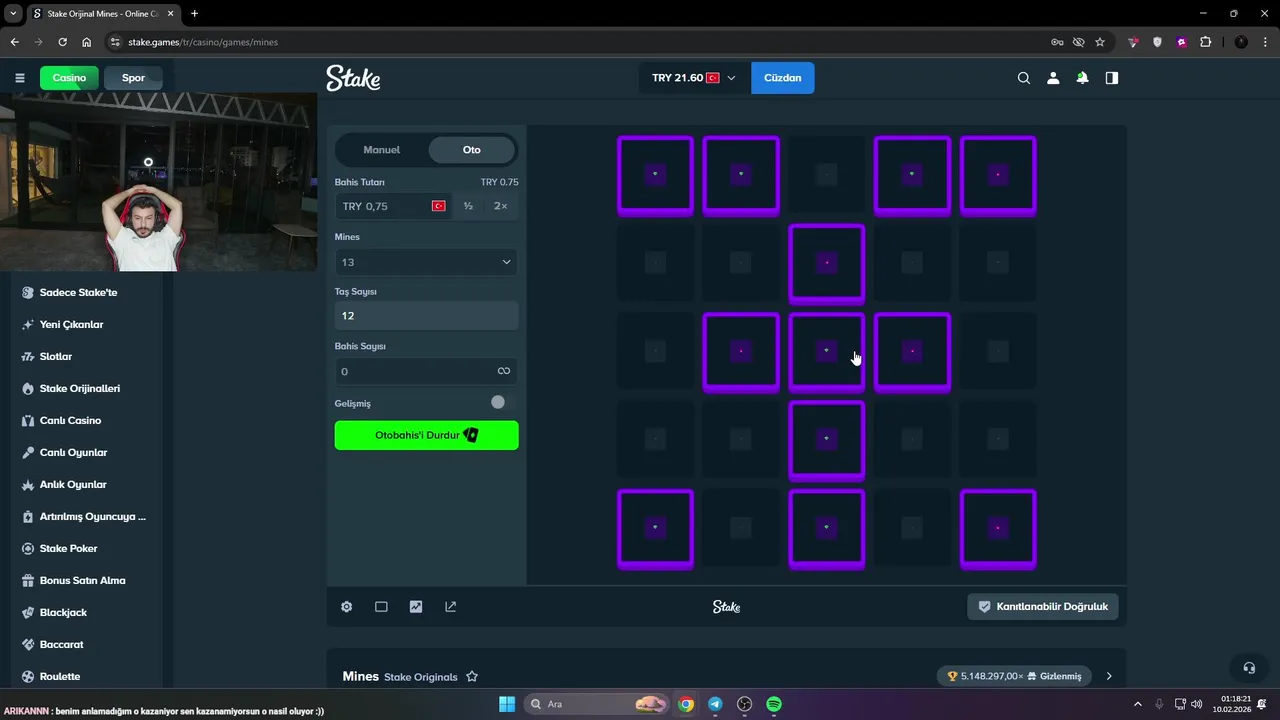This screenshot has width=1280, height=720.
Task: Click the Windows taskbar search box
Action: pyautogui.click(x=597, y=704)
